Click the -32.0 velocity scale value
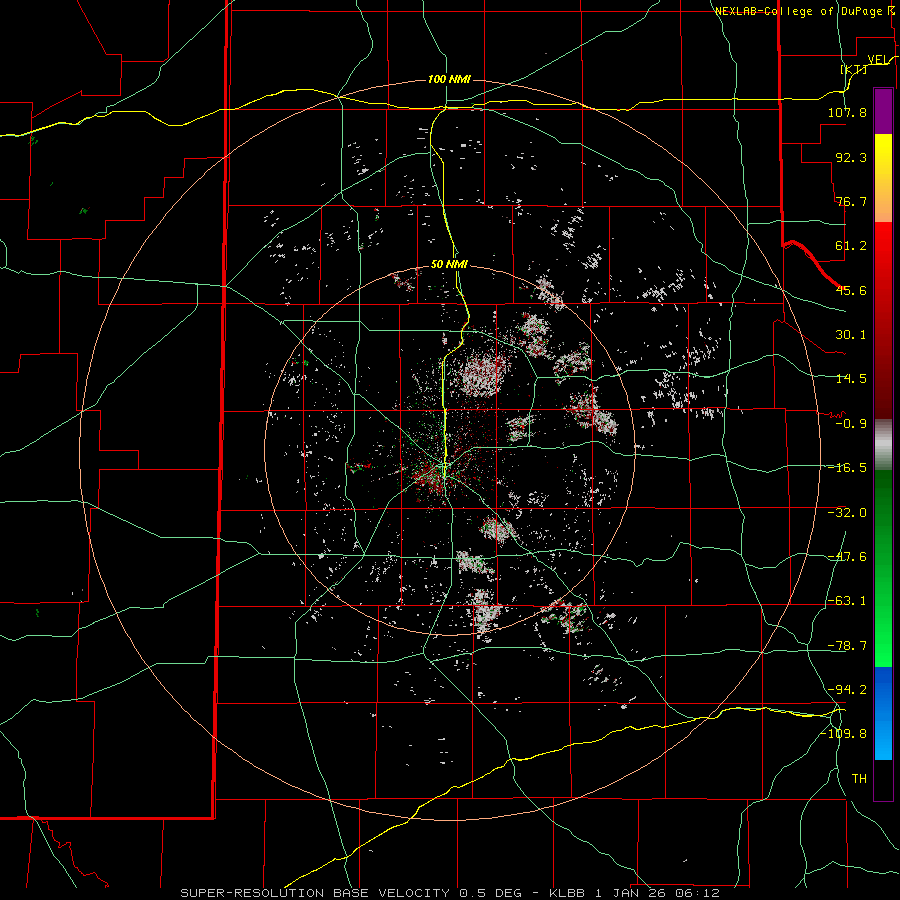 (847, 513)
